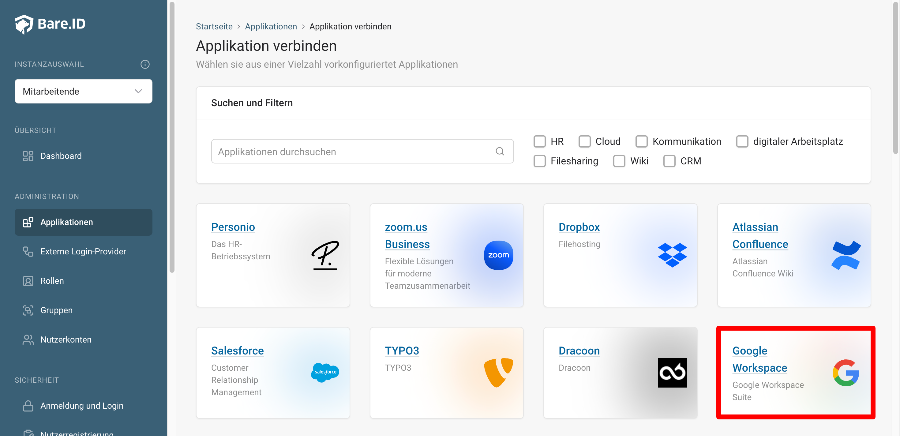This screenshot has height=436, width=900.
Task: Open Anmeldung und Login settings
Action: click(x=83, y=406)
